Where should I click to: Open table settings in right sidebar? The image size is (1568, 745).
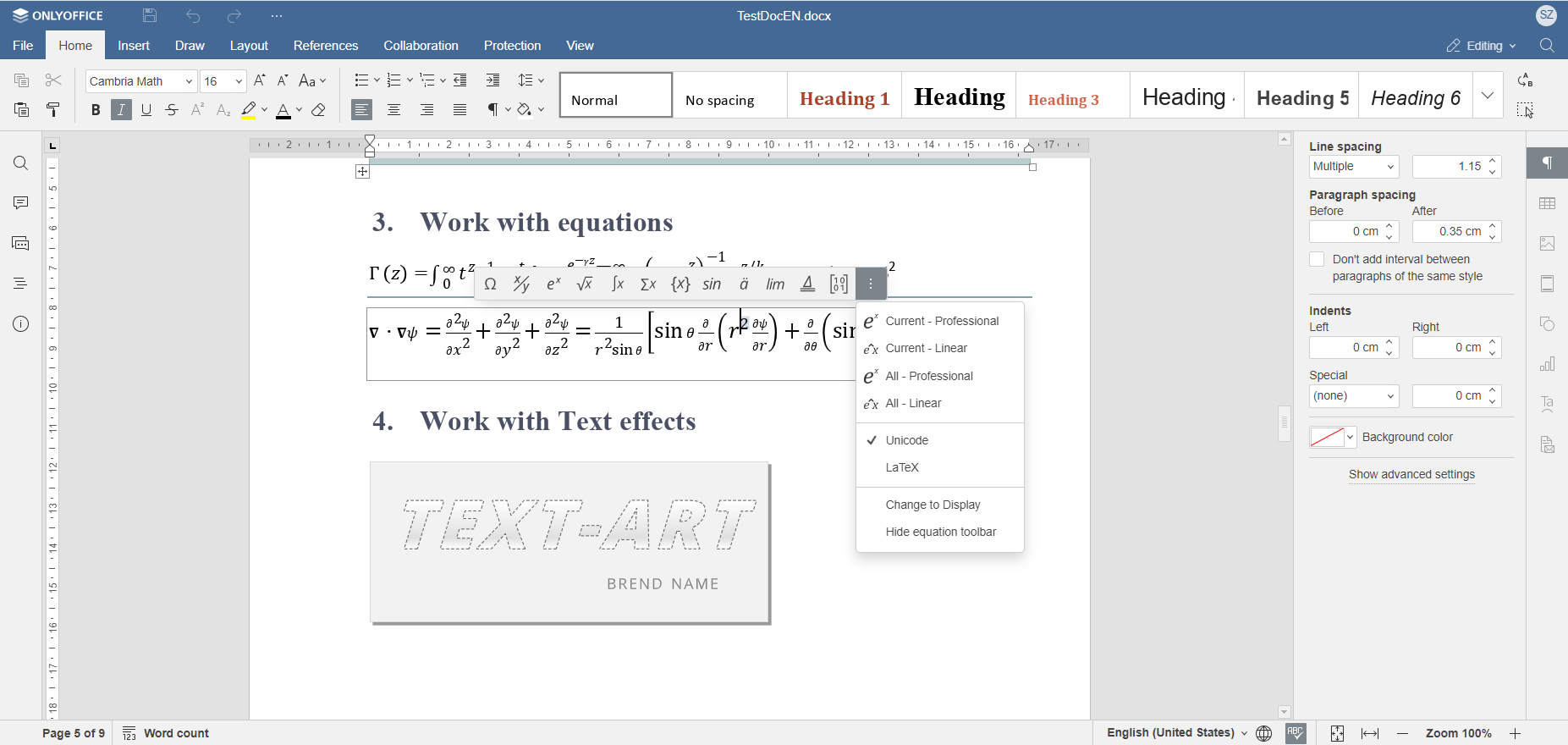point(1548,203)
